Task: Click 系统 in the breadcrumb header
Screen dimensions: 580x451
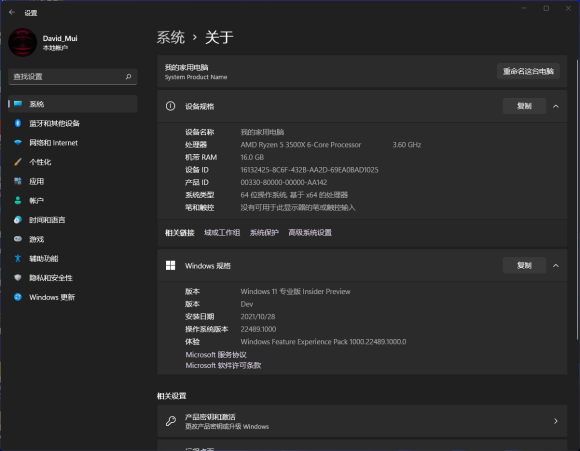Action: click(x=171, y=37)
